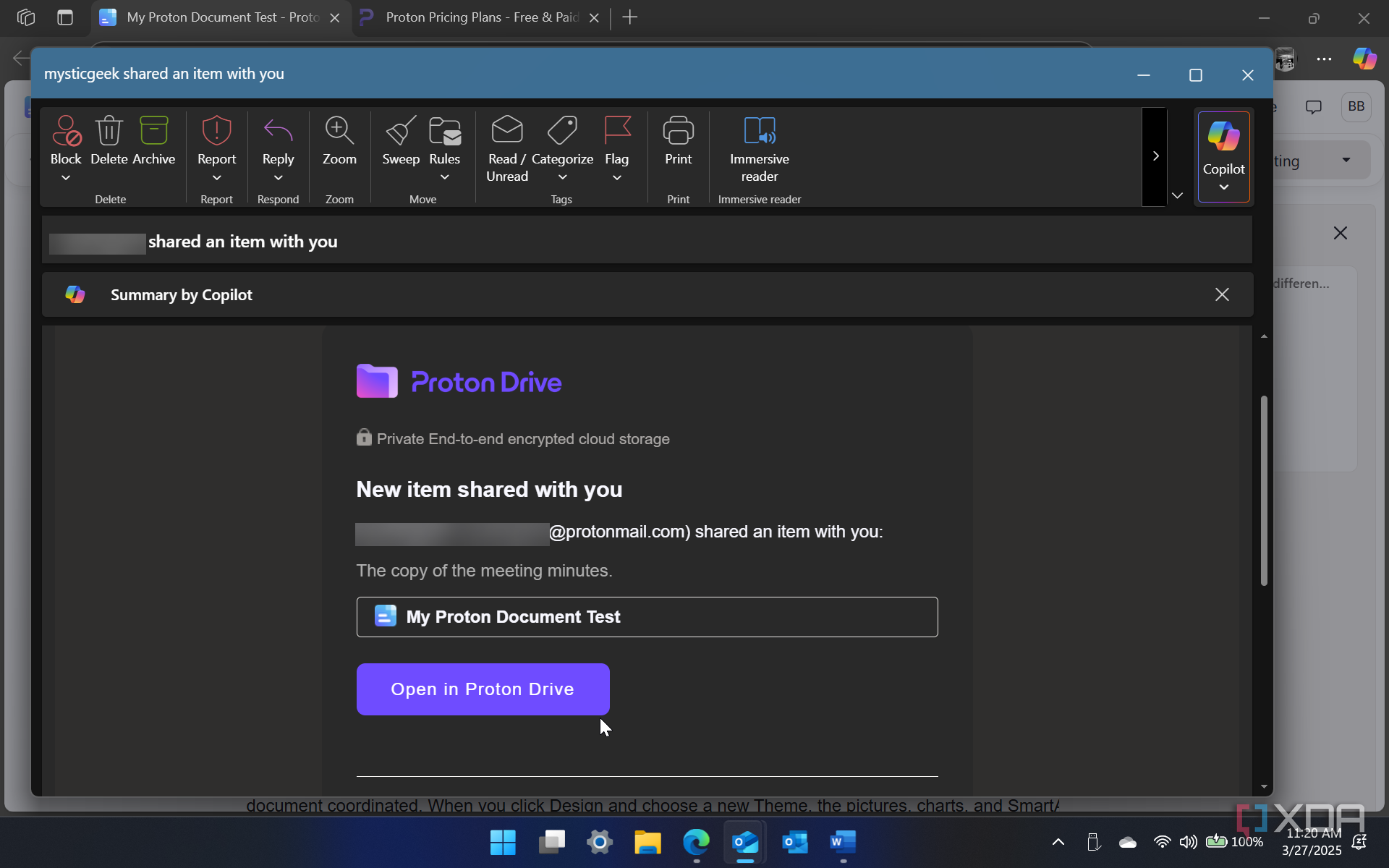
Task: Click the Block sender icon
Action: coord(66,131)
